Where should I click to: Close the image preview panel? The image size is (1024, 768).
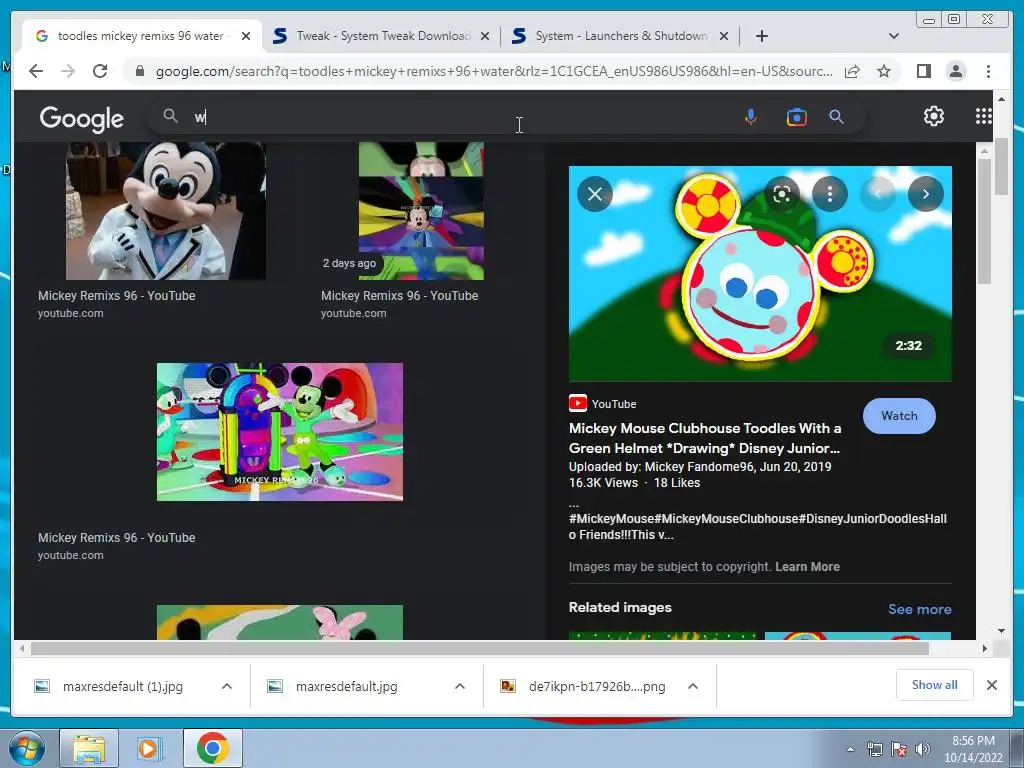tap(595, 194)
